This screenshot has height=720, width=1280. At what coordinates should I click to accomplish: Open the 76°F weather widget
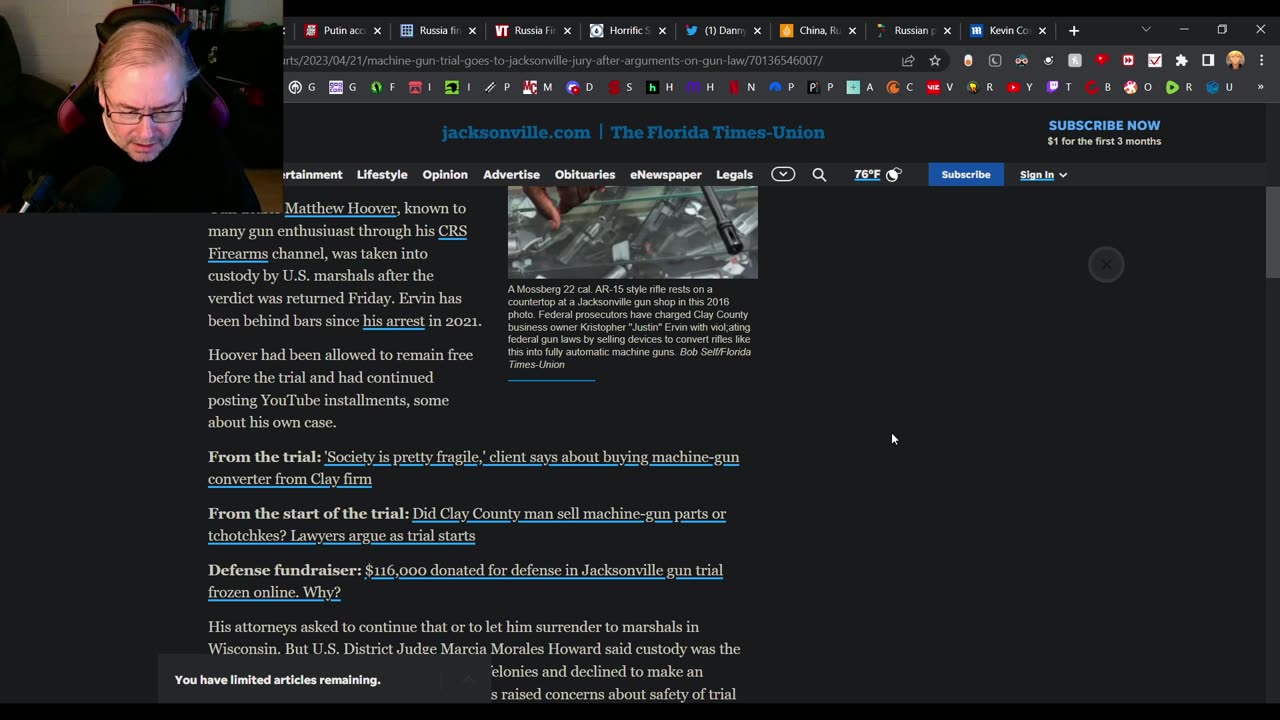pyautogui.click(x=877, y=174)
